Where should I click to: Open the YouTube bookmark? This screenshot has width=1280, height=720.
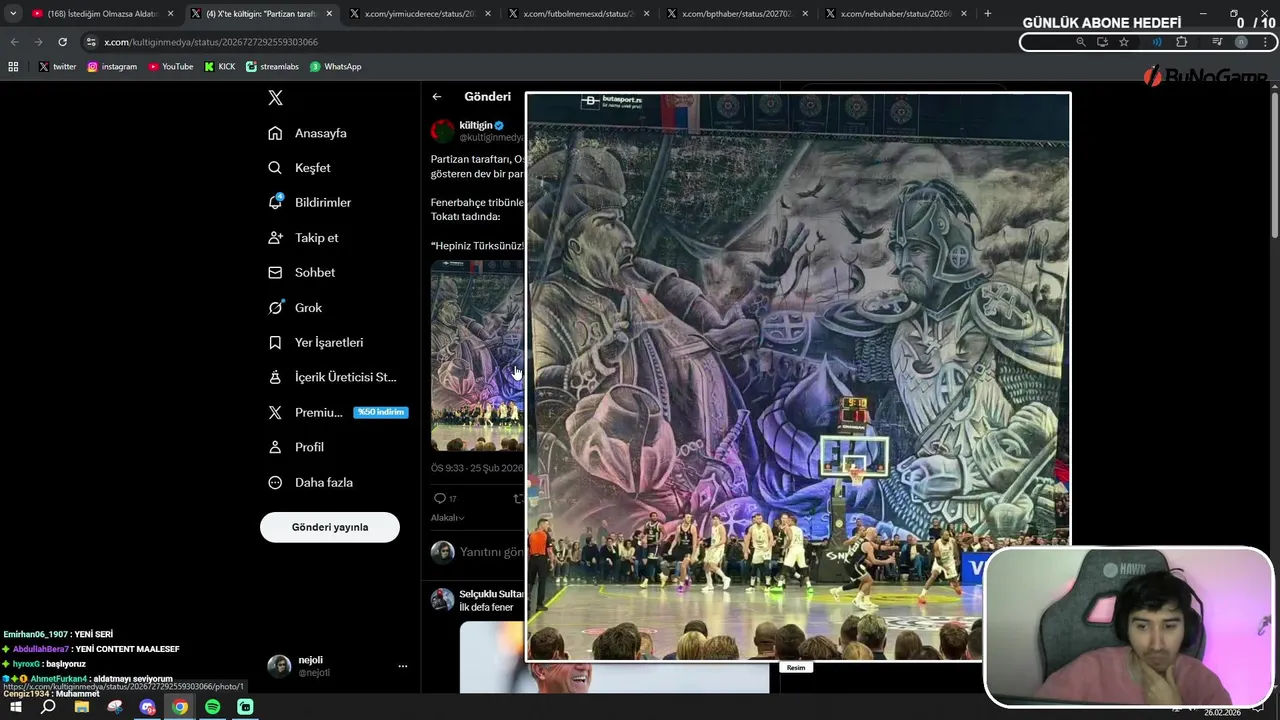tap(171, 67)
